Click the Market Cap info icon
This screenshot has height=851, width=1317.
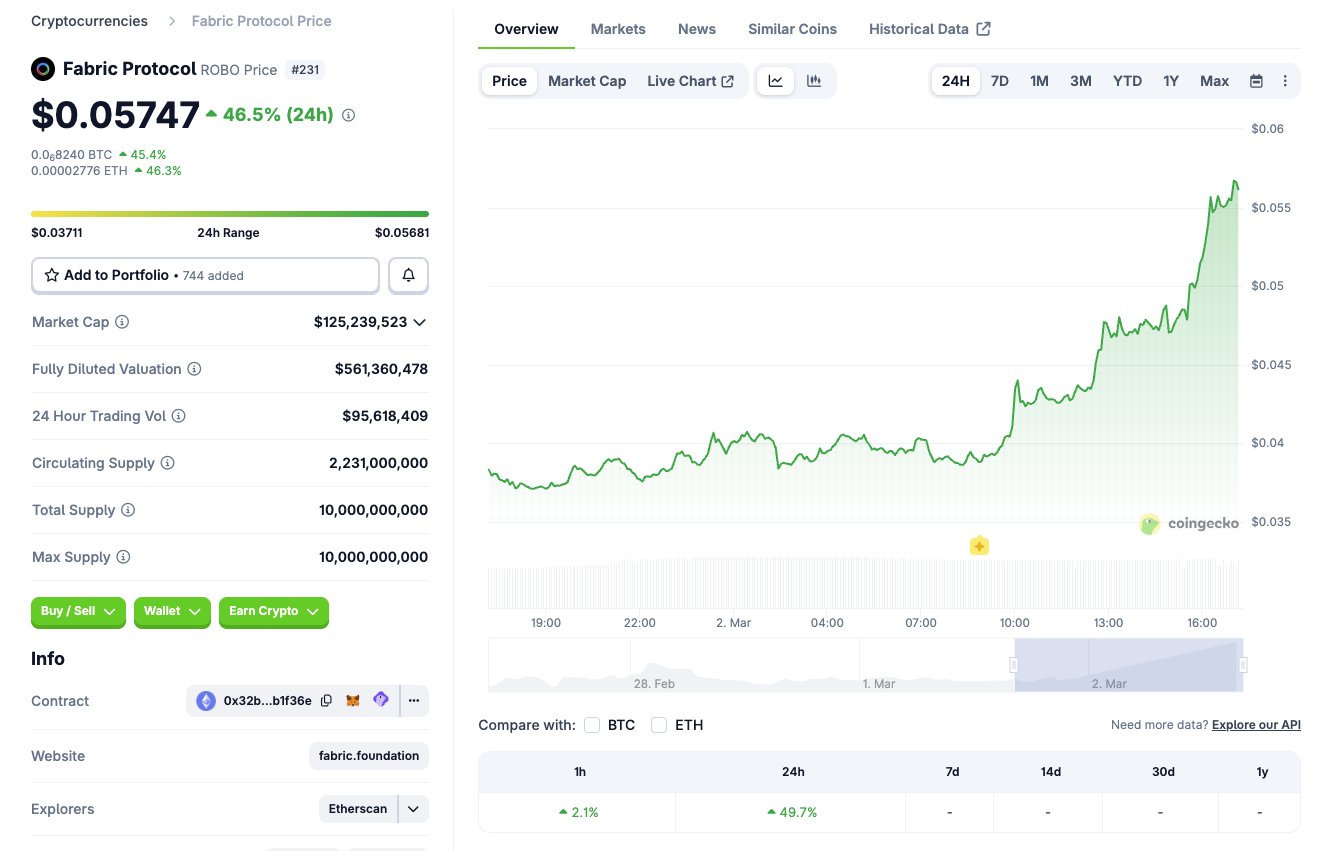pos(122,322)
